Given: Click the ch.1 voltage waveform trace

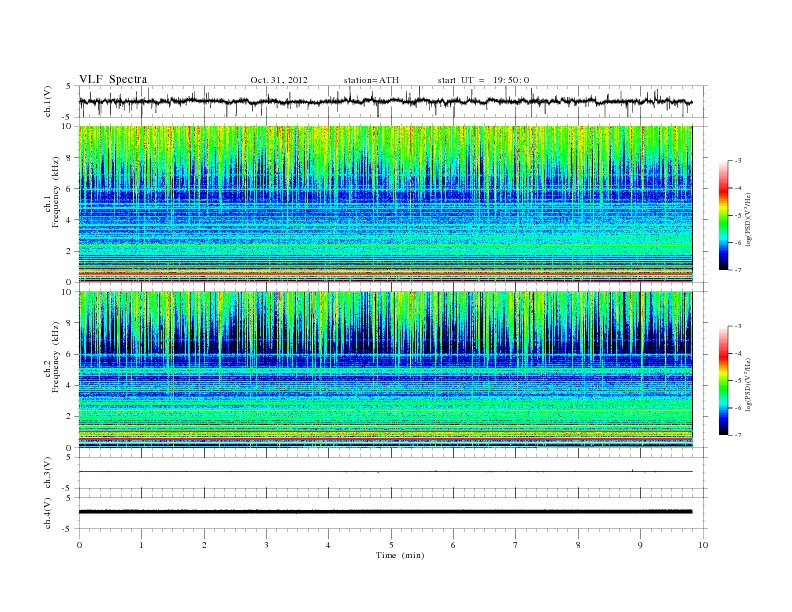Looking at the screenshot, I should coord(385,102).
